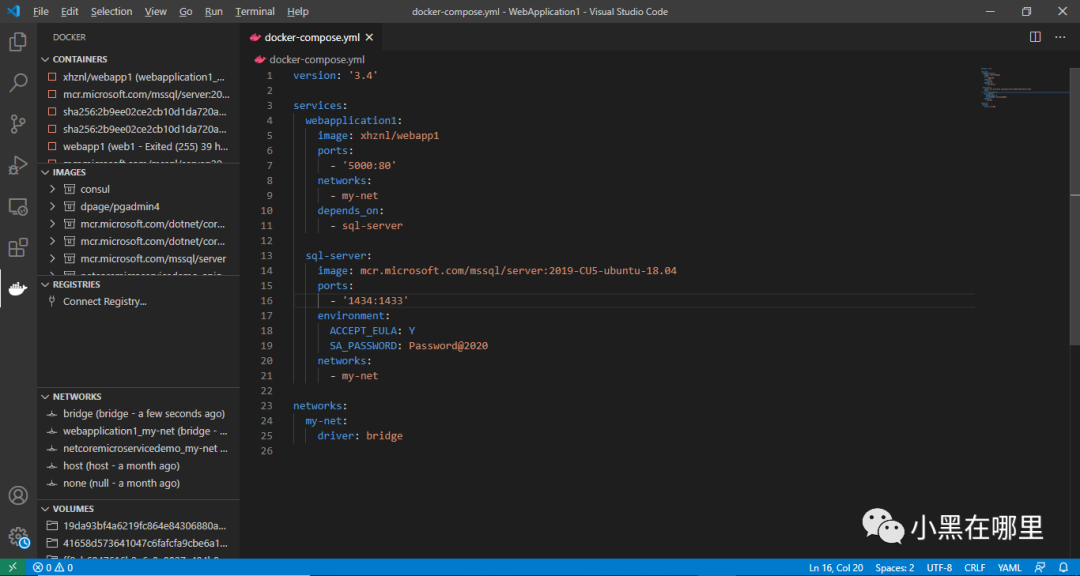The height and width of the screenshot is (576, 1080).
Task: Click the image: xhznl/webapp1 code line
Action: pyautogui.click(x=378, y=136)
